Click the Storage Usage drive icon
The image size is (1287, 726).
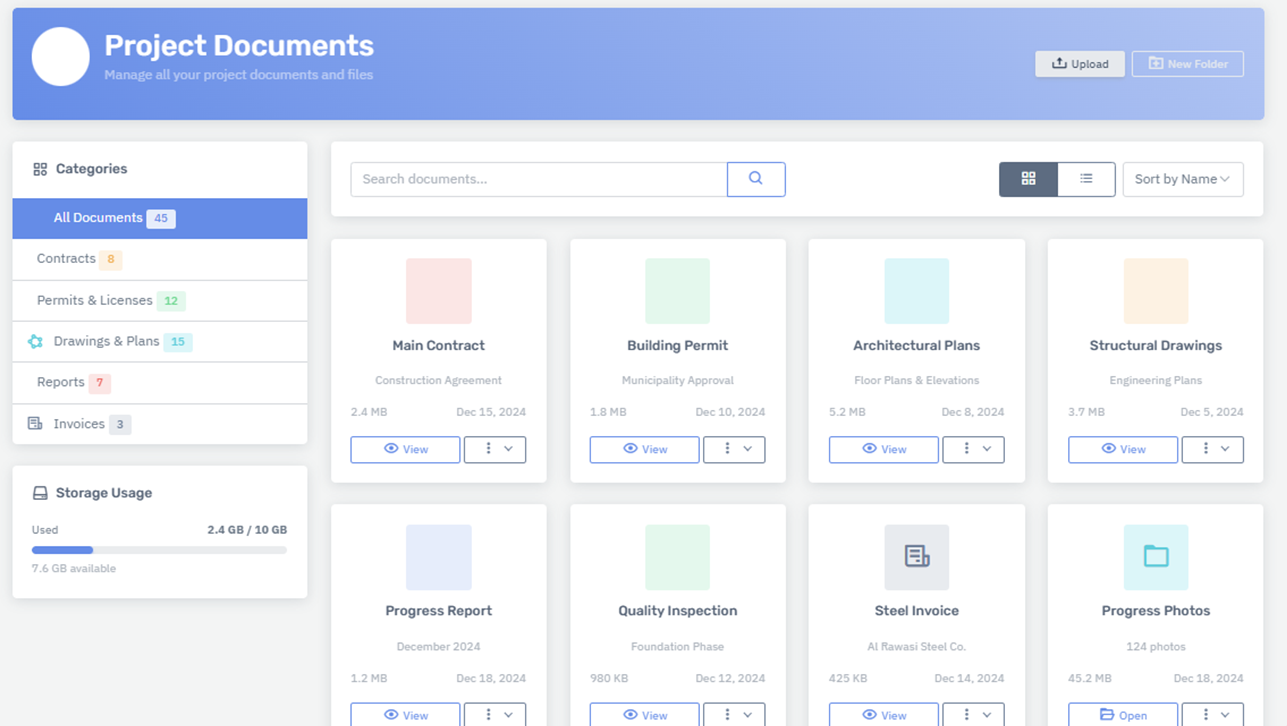40,493
